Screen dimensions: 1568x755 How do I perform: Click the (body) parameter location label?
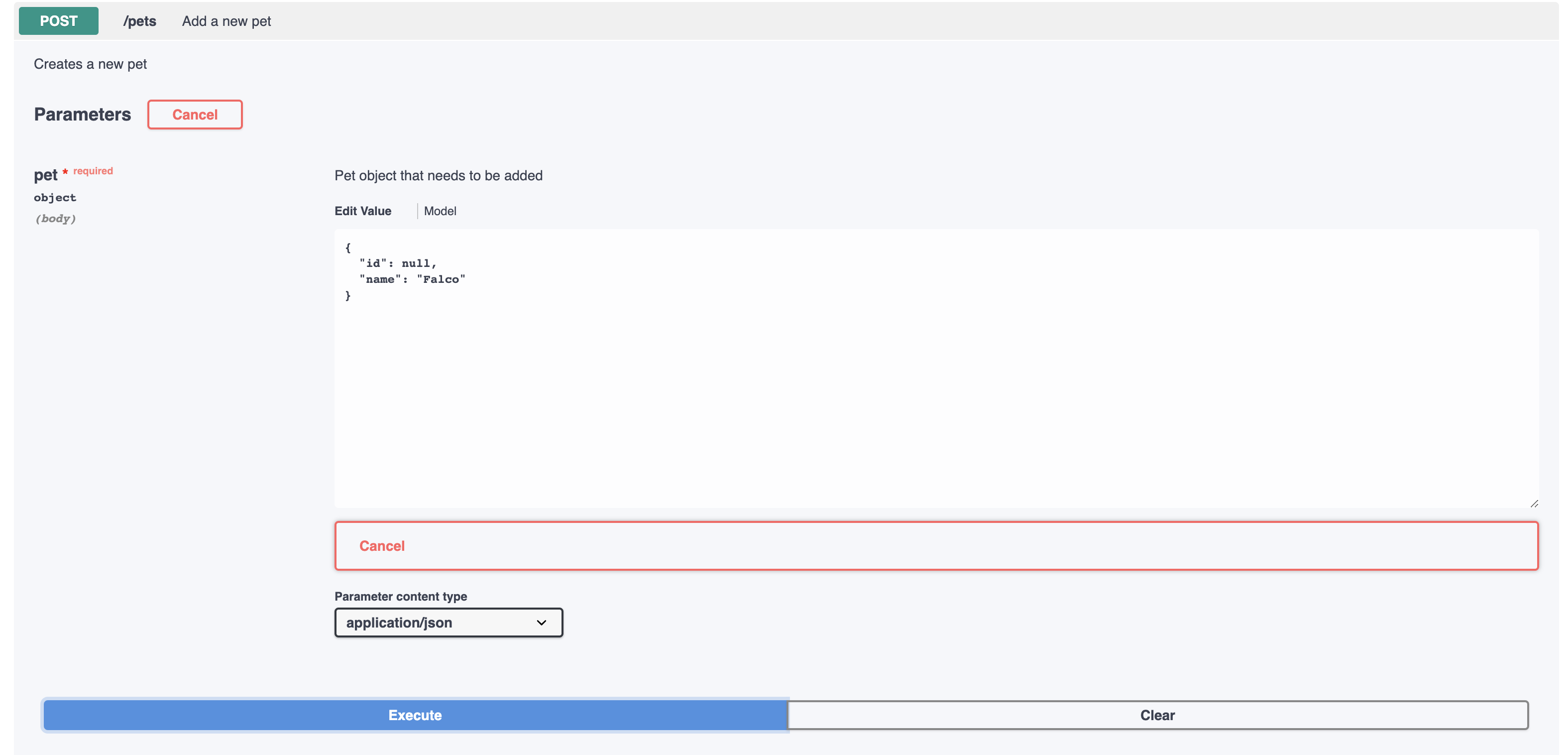(55, 219)
